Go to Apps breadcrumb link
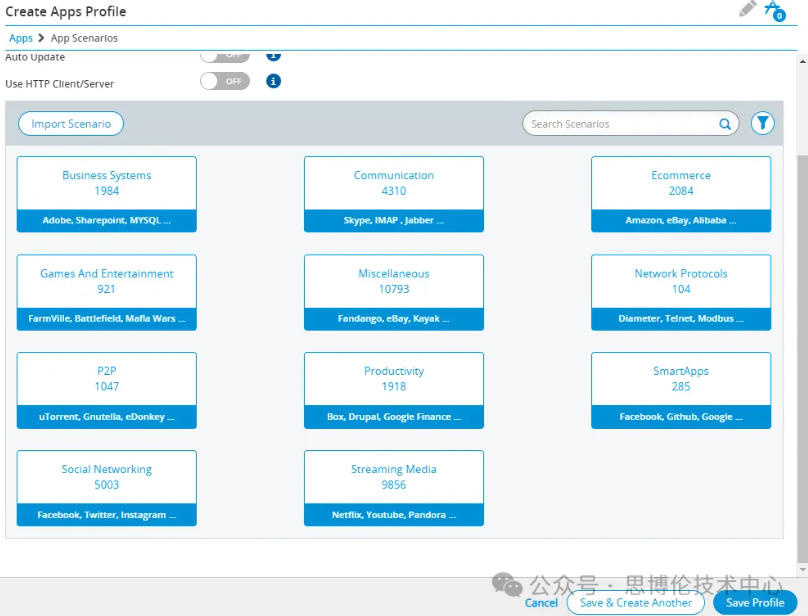Image resolution: width=808 pixels, height=616 pixels. pyautogui.click(x=21, y=38)
